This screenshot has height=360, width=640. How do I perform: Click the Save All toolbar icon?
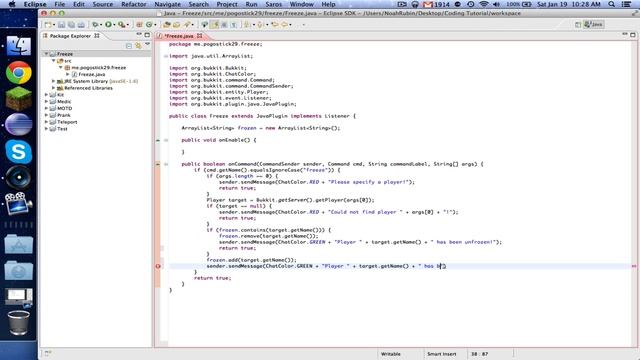pyautogui.click(x=71, y=24)
